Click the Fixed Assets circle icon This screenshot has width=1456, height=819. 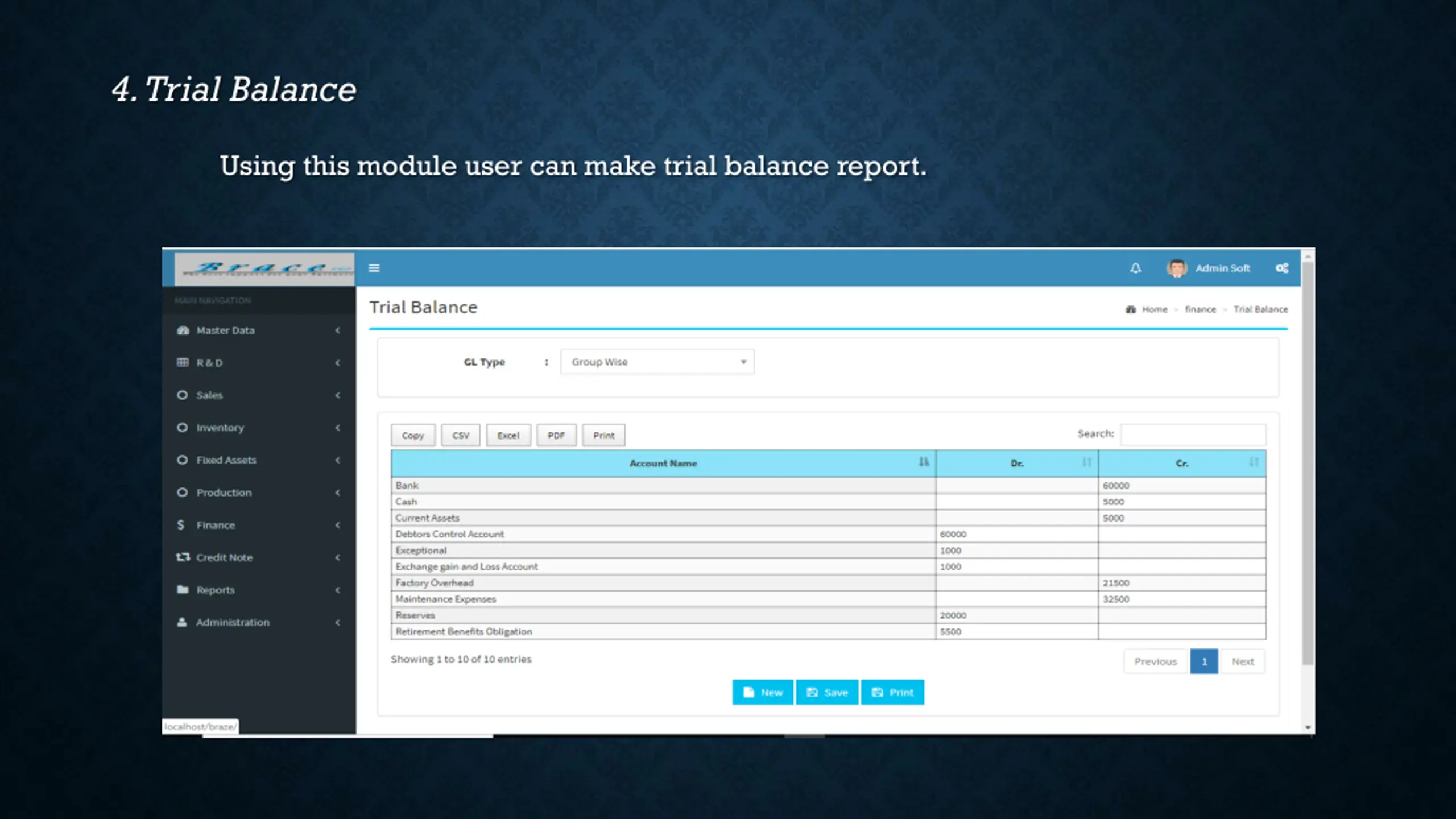pos(182,460)
